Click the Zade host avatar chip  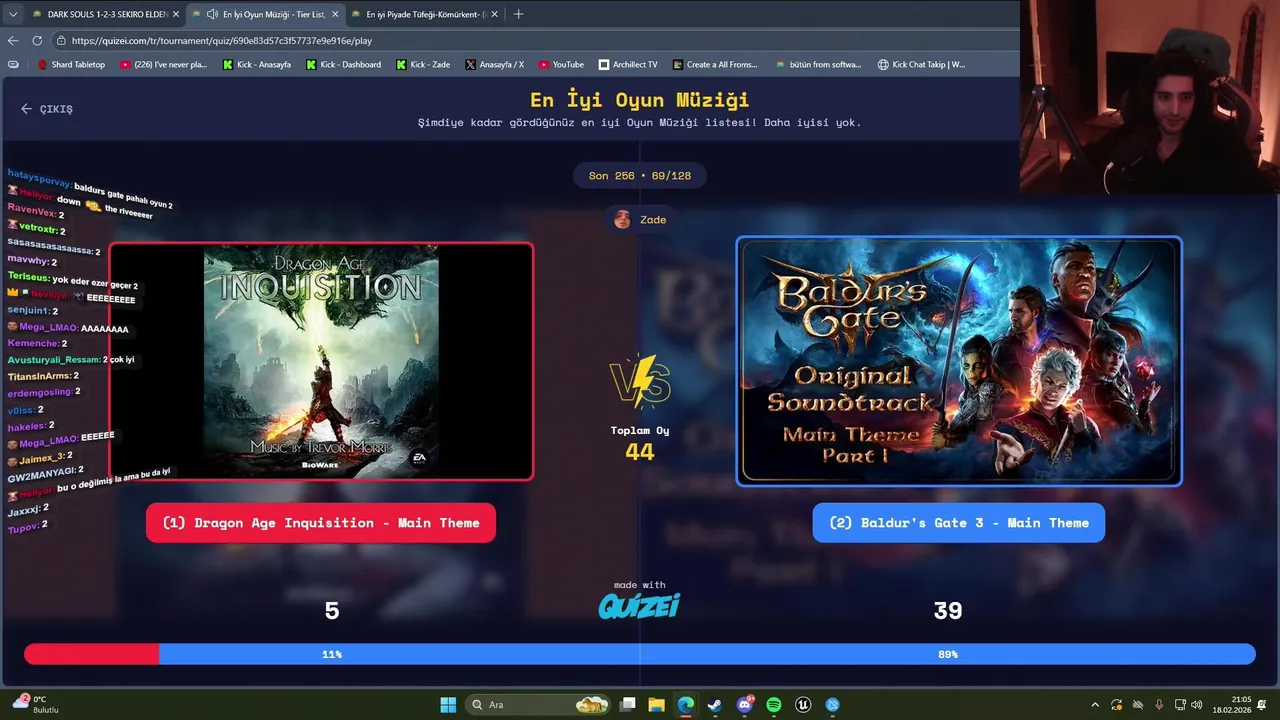tap(640, 220)
